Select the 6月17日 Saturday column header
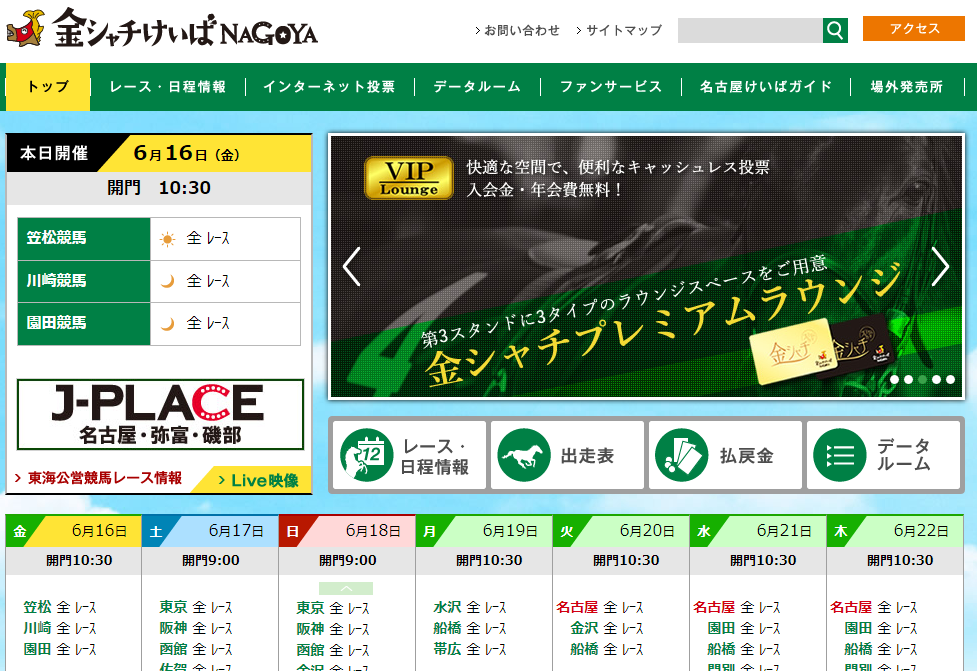This screenshot has width=977, height=671. (211, 531)
